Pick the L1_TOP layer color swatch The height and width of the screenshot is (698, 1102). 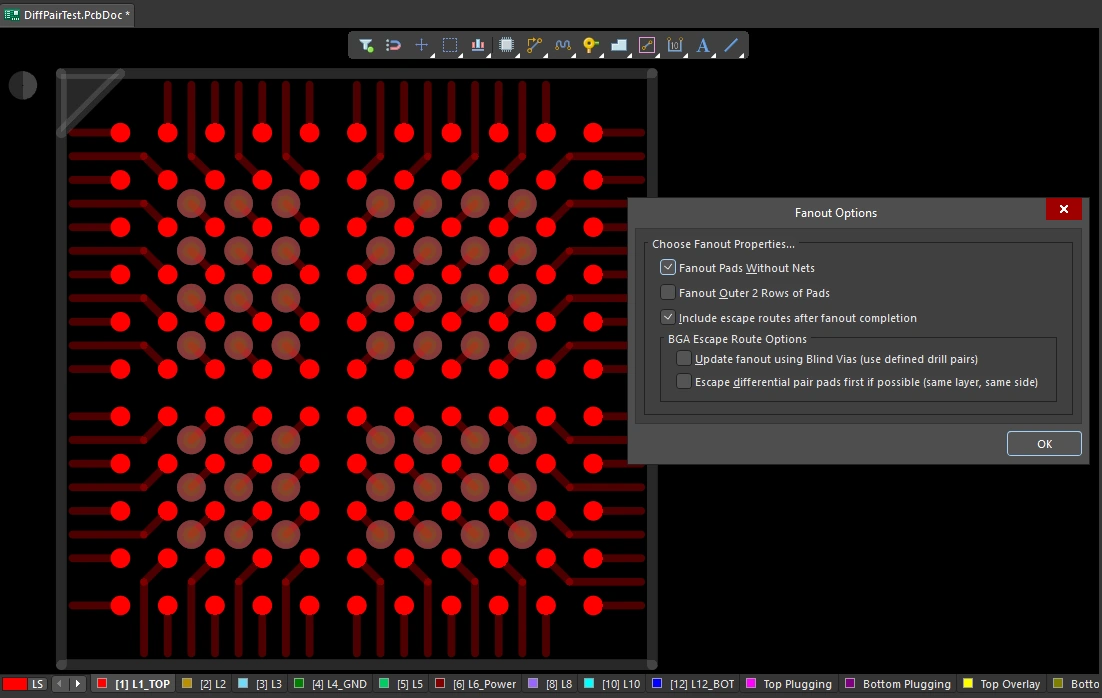pyautogui.click(x=101, y=684)
